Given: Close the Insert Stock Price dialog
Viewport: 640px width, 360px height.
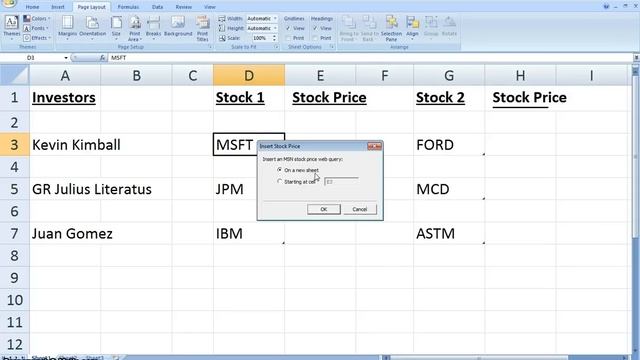Looking at the screenshot, I should click(x=374, y=146).
